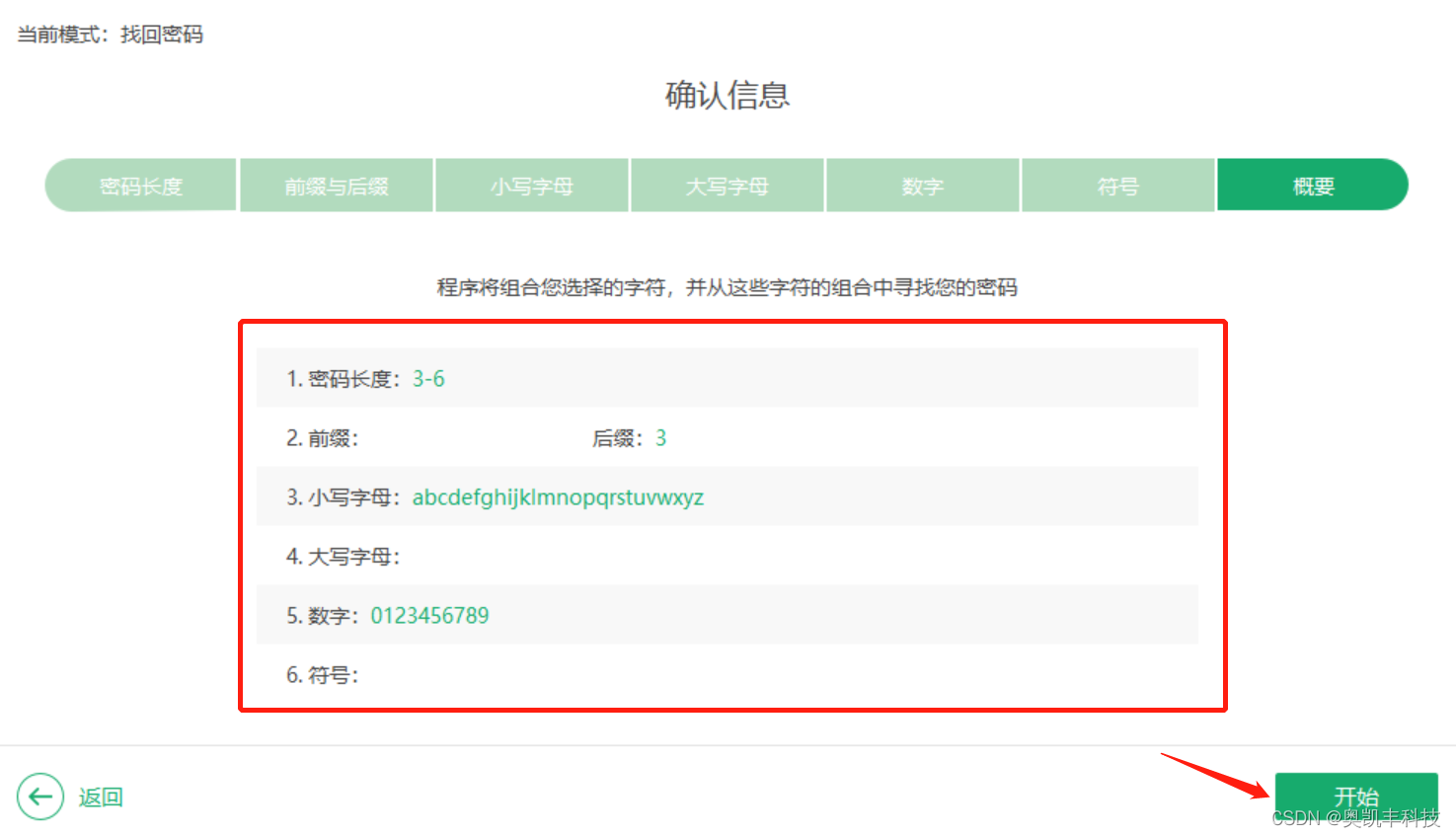Open the 前缀与后缀 step tab

(x=336, y=185)
